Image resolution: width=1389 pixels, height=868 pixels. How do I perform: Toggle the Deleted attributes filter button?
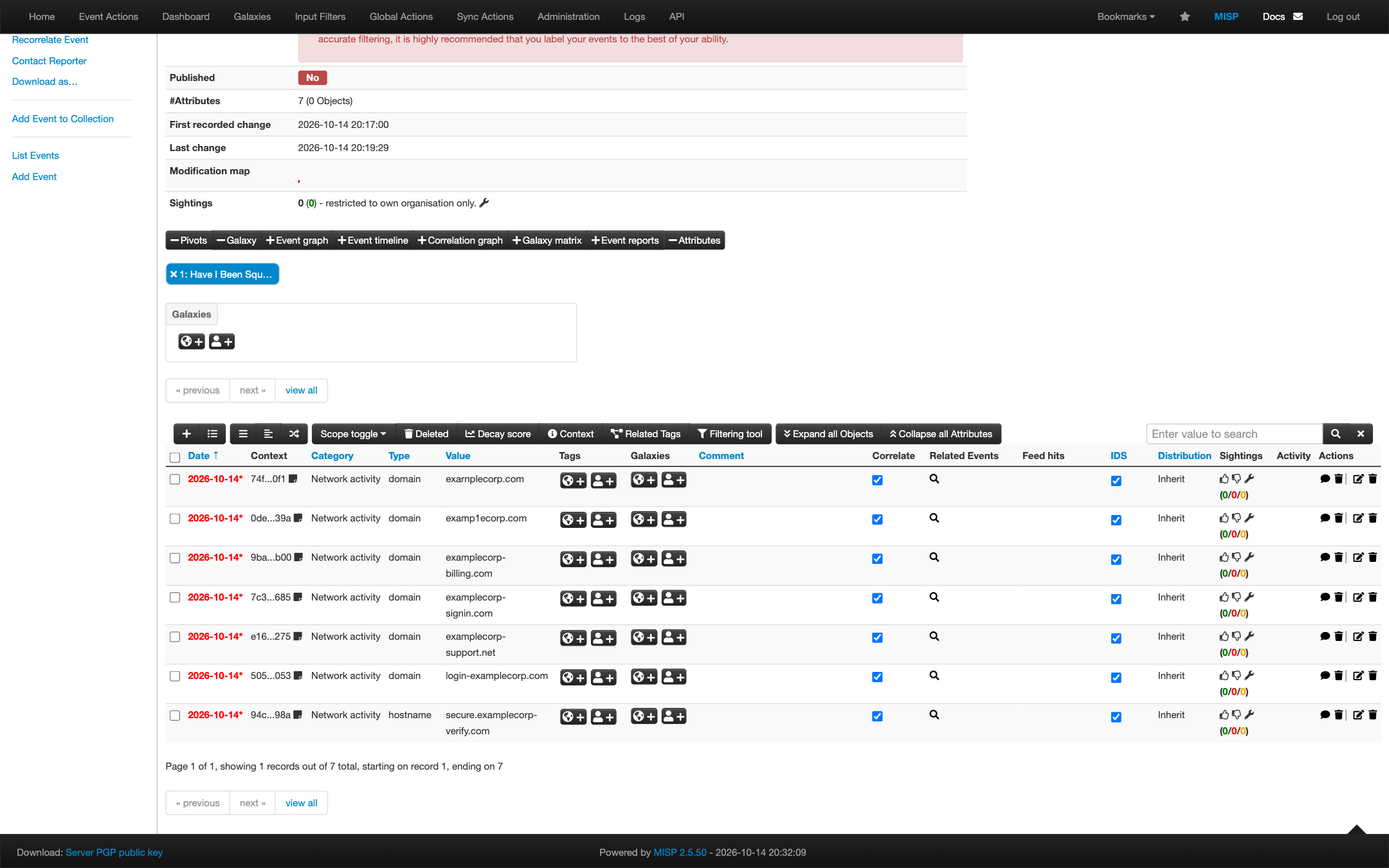click(426, 434)
